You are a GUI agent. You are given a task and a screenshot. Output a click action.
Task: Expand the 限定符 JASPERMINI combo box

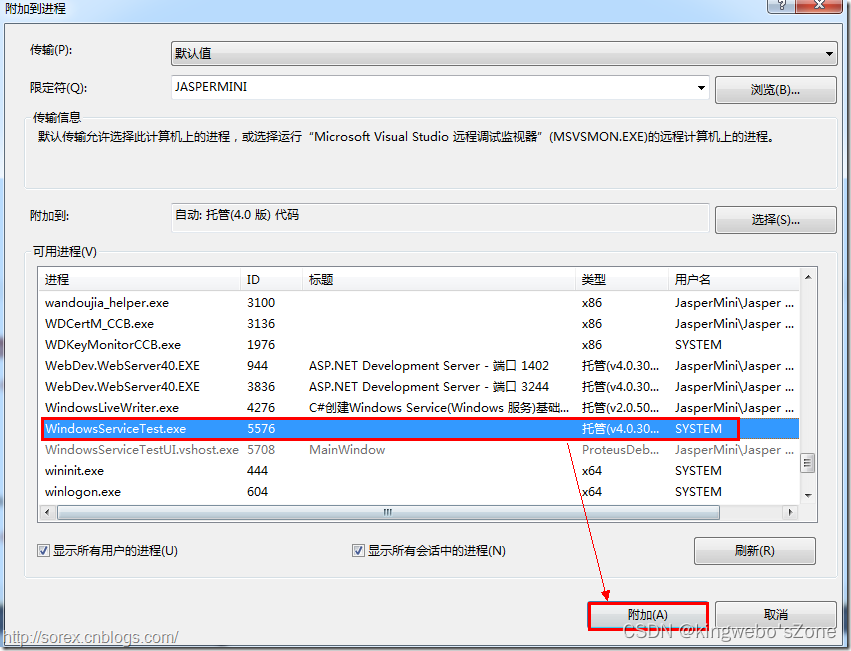[x=700, y=88]
